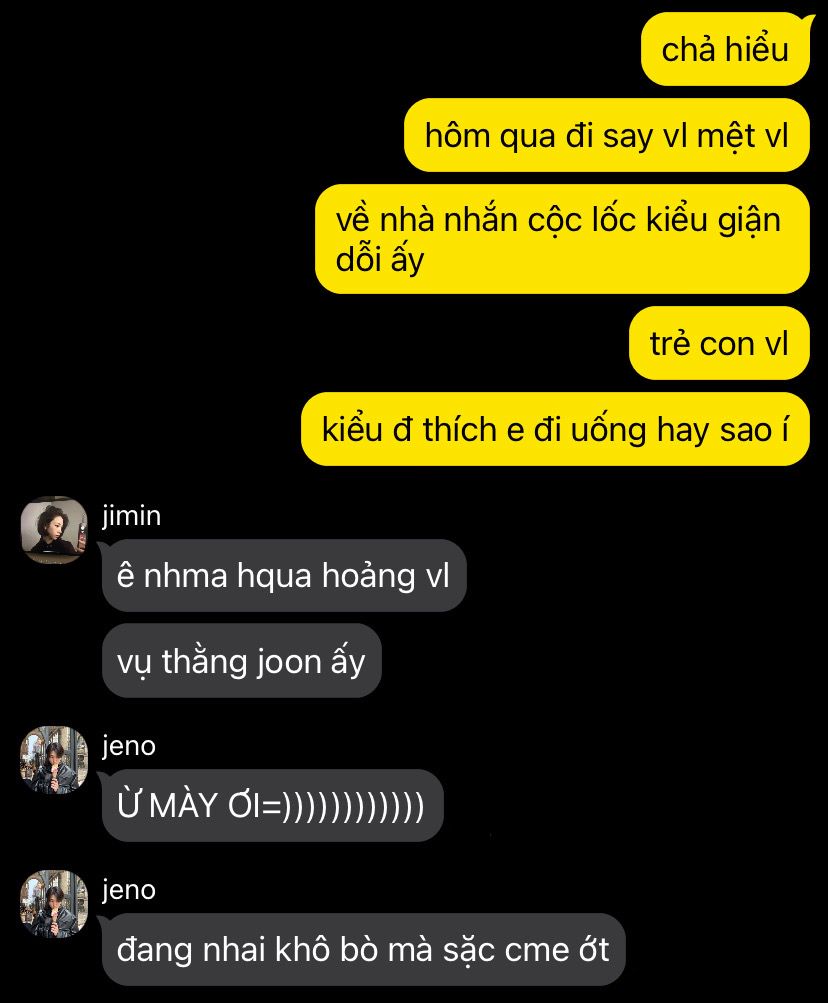This screenshot has height=1003, width=828.
Task: Tap the 'ê nhma hqua hoảng vl' message
Action: 284,575
